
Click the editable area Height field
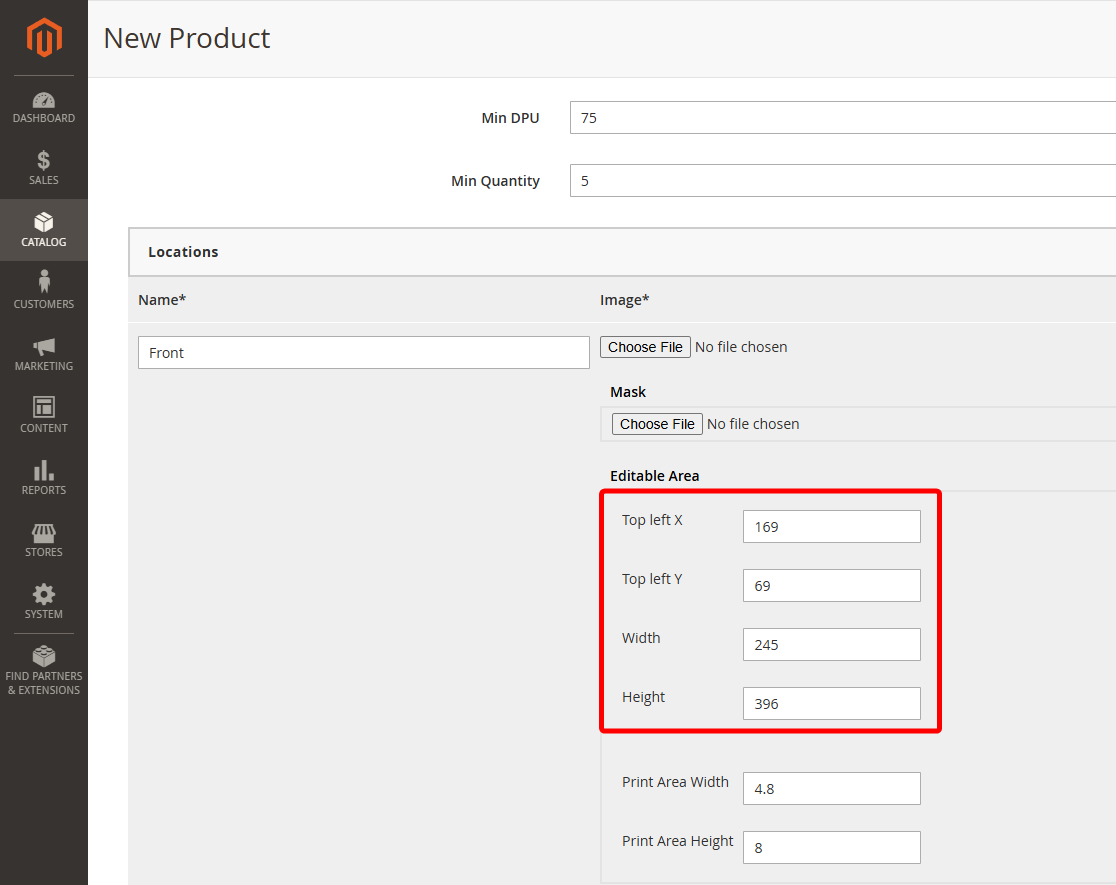pyautogui.click(x=831, y=703)
